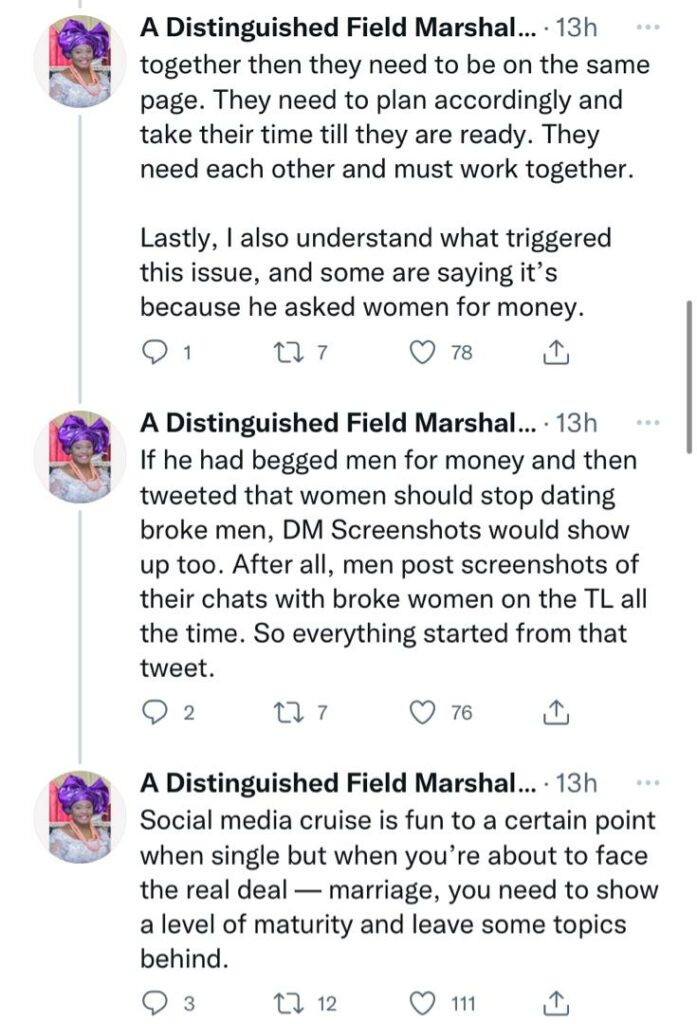Like the tweet with 76 likes
Viewport: 697px width, 1024px height.
point(426,712)
